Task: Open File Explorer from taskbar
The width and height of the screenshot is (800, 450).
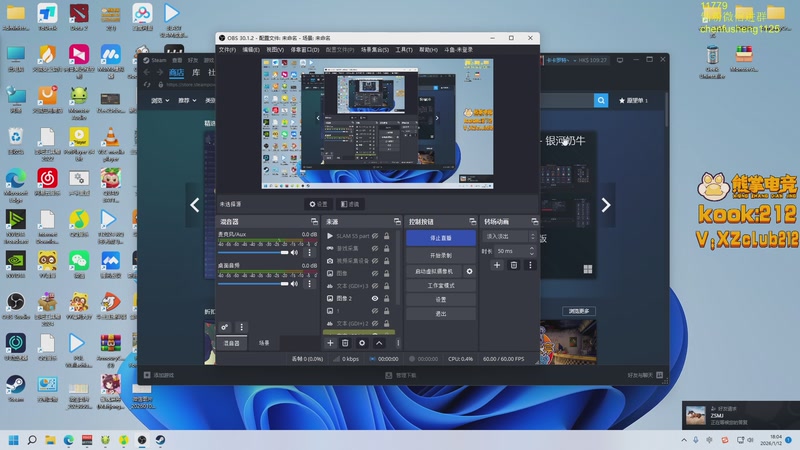Action: coord(50,440)
